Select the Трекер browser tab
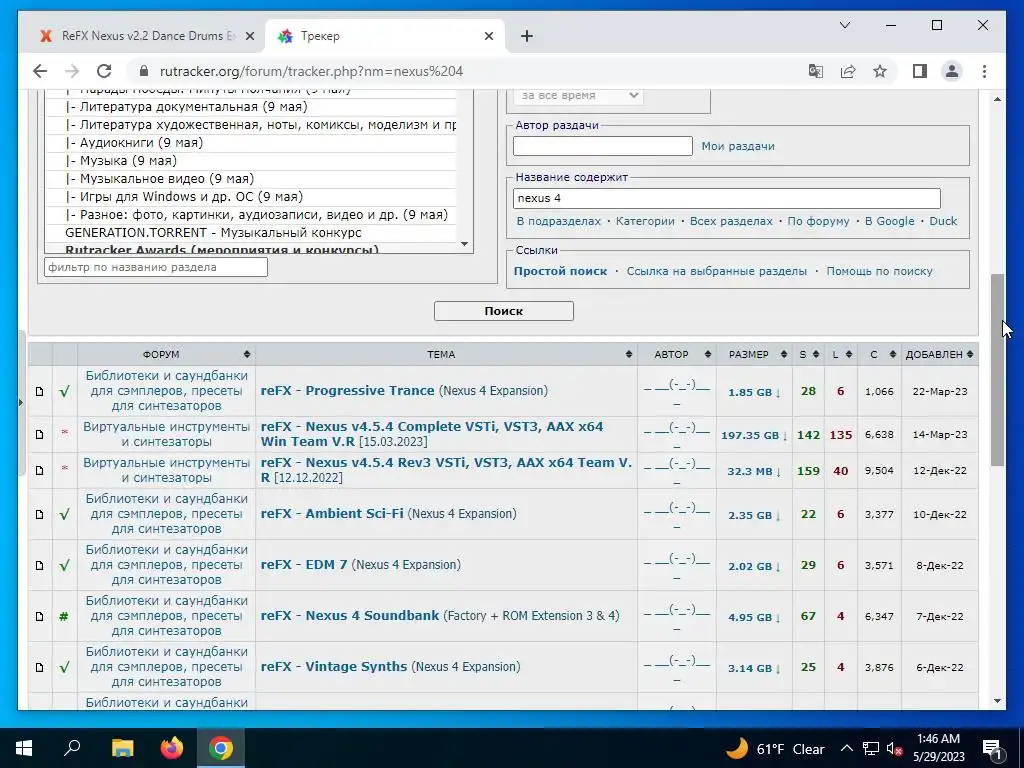Viewport: 1024px width, 768px height. [x=385, y=36]
